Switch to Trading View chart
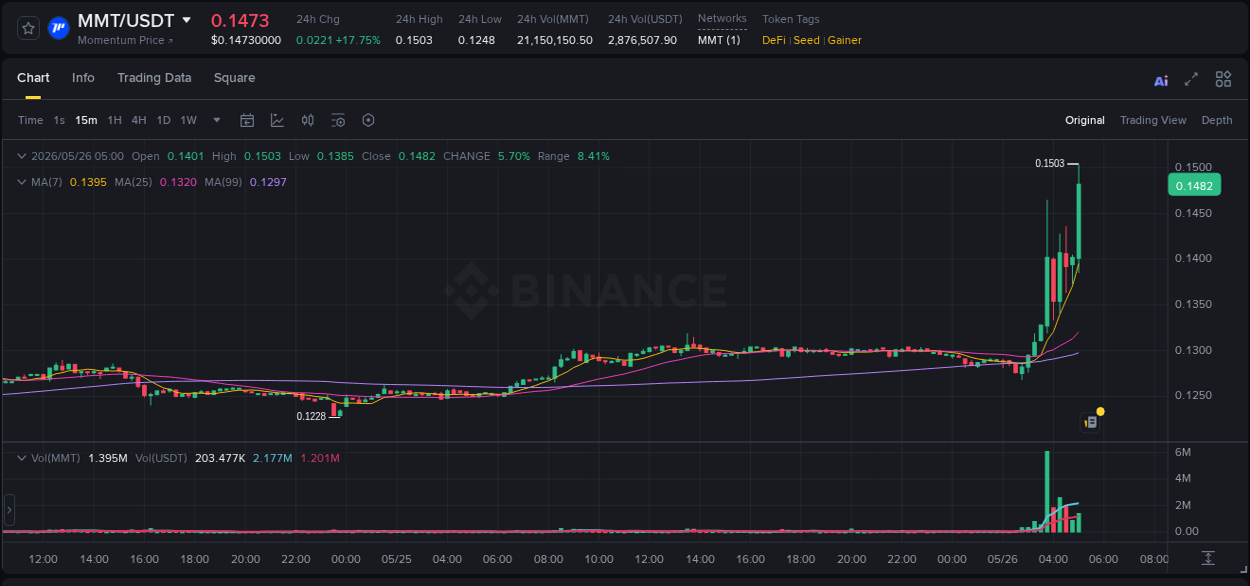 click(x=1153, y=120)
